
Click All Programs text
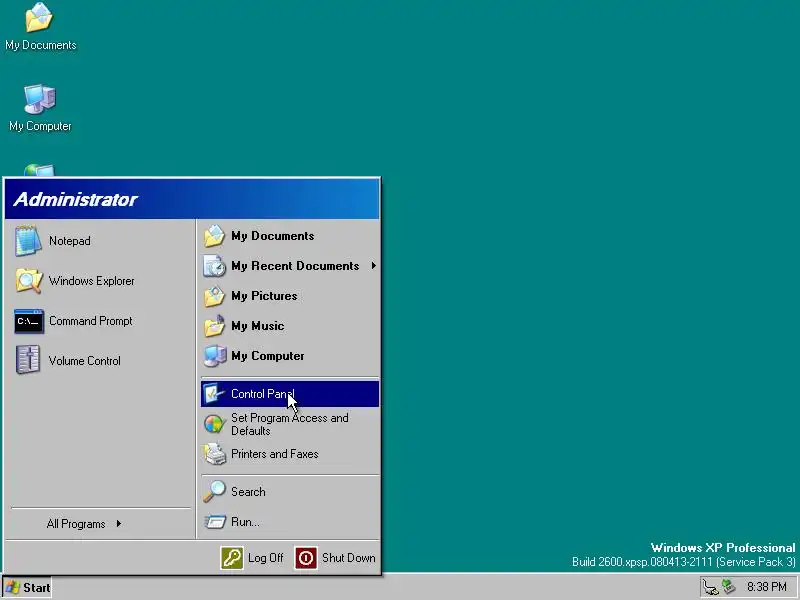(x=76, y=524)
